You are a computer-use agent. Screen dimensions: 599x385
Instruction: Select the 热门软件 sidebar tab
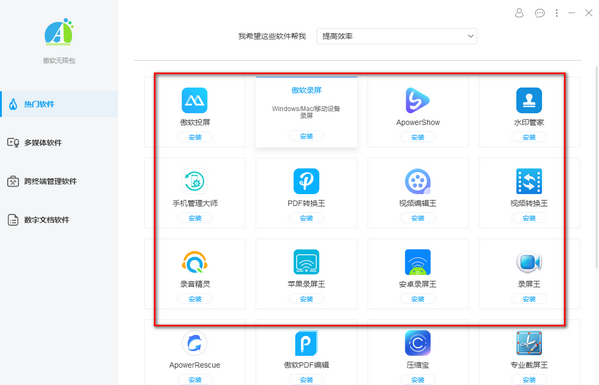[x=59, y=104]
